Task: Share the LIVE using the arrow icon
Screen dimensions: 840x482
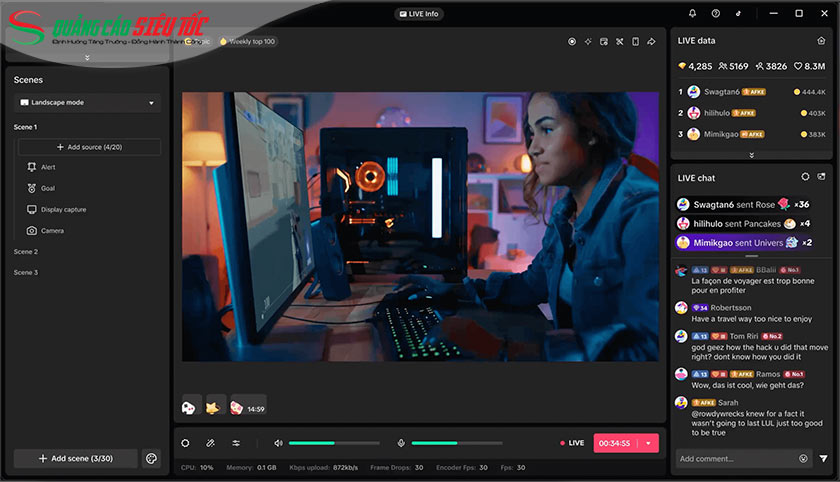Action: point(651,41)
